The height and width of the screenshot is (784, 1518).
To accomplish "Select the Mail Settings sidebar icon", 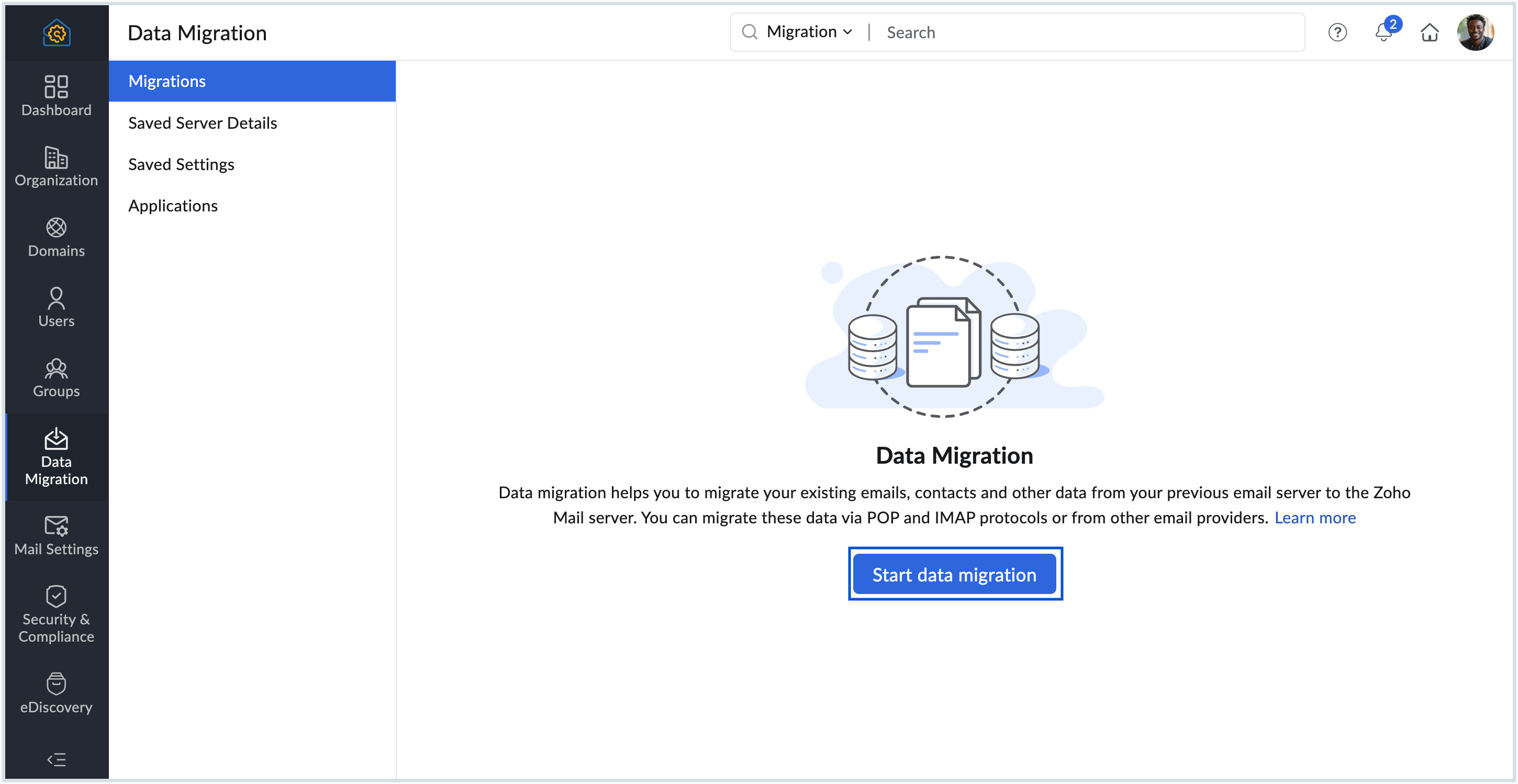I will point(56,535).
